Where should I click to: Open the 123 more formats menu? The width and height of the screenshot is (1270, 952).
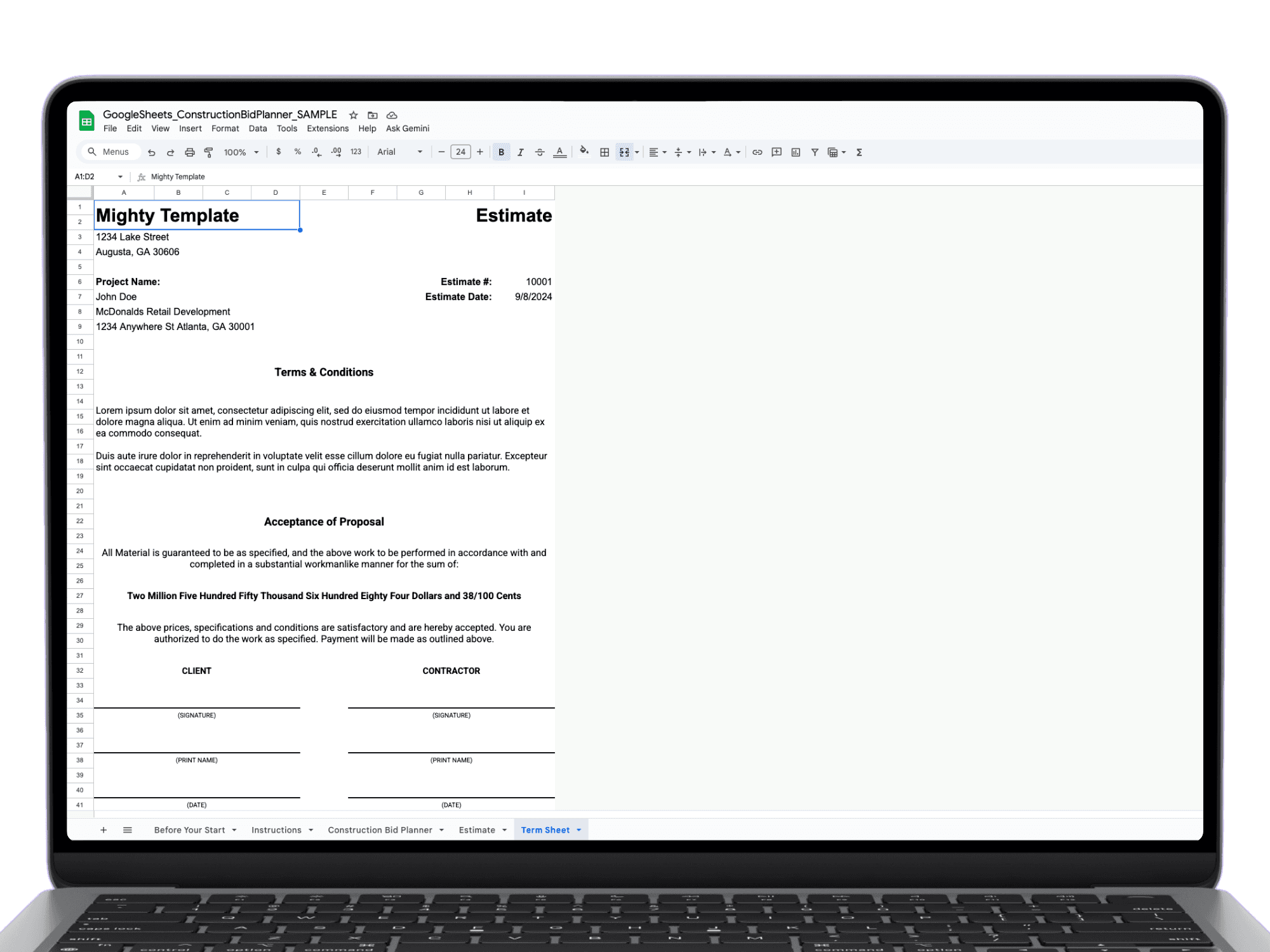356,152
